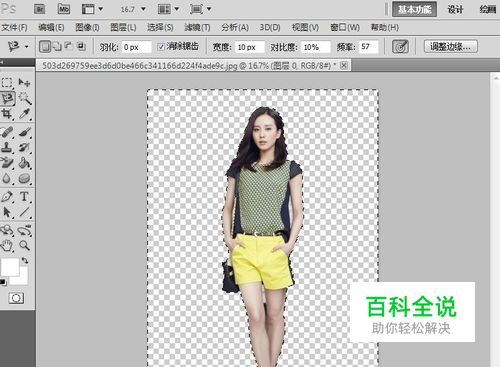
Task: Select the Type tool
Action: pyautogui.click(x=24, y=196)
